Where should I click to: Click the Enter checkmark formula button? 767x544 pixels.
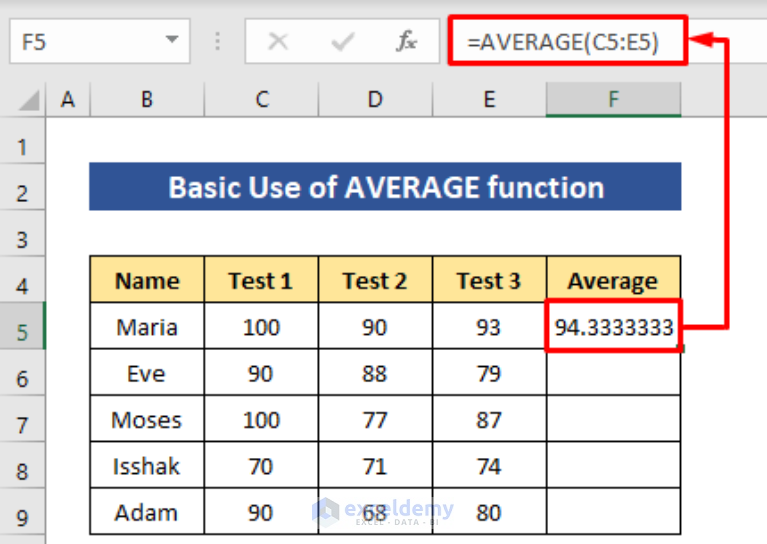tap(342, 42)
